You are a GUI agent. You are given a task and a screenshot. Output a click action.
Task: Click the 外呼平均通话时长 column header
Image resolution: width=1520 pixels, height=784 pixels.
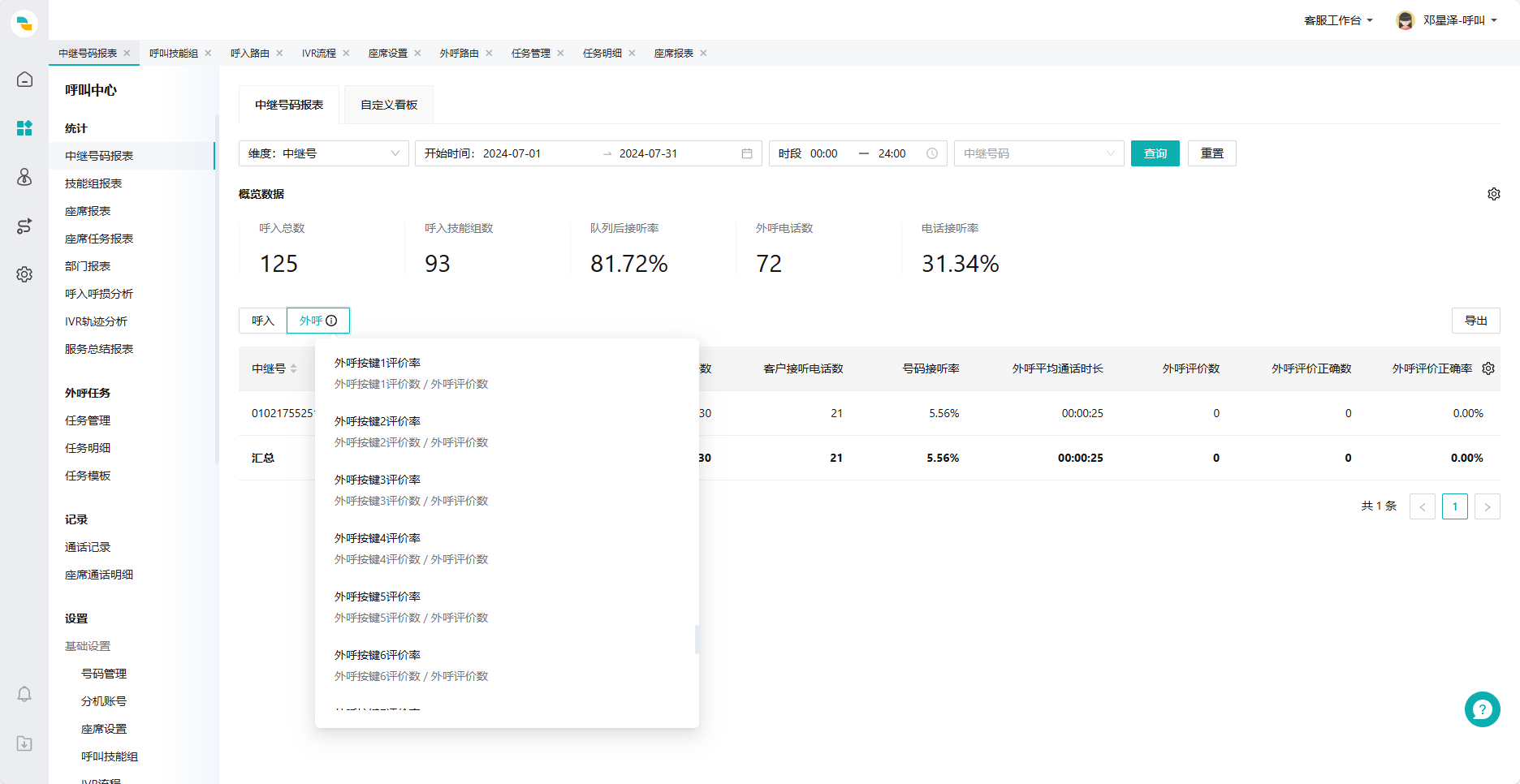pyautogui.click(x=1058, y=368)
